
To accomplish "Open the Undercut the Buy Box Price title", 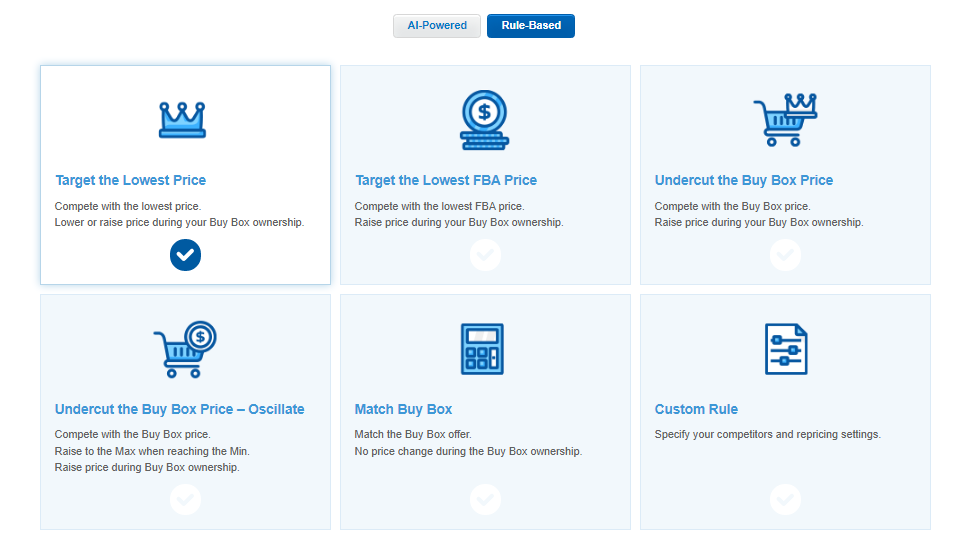I will point(744,180).
